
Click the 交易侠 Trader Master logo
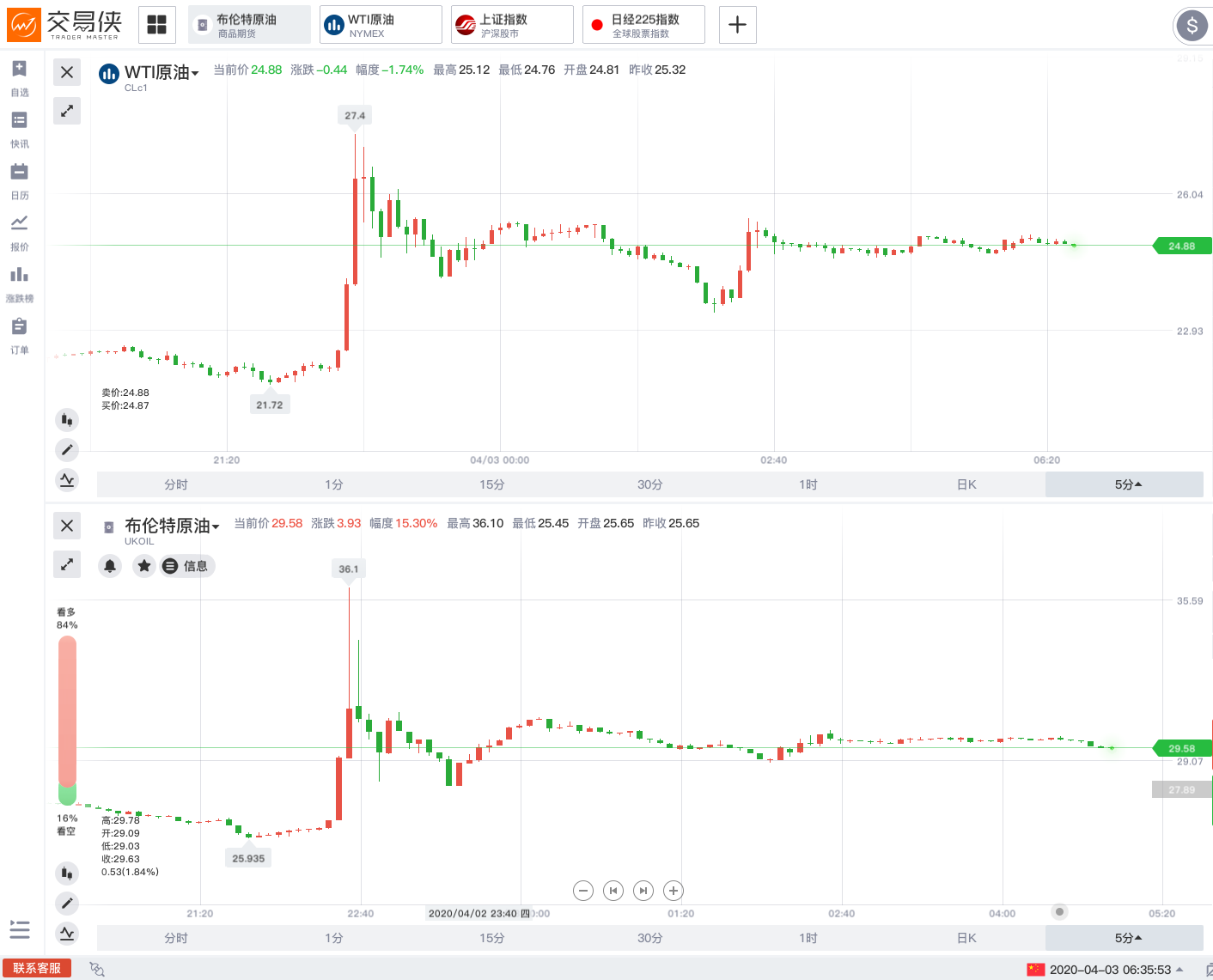click(64, 25)
